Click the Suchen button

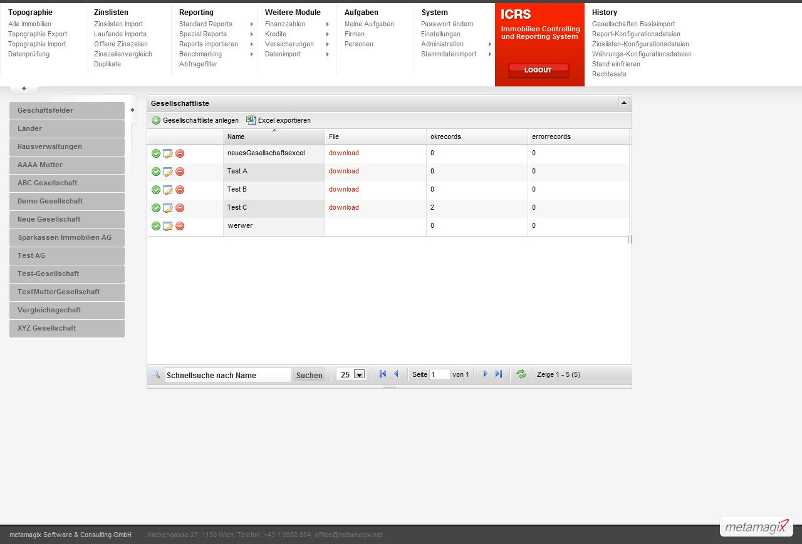click(309, 375)
